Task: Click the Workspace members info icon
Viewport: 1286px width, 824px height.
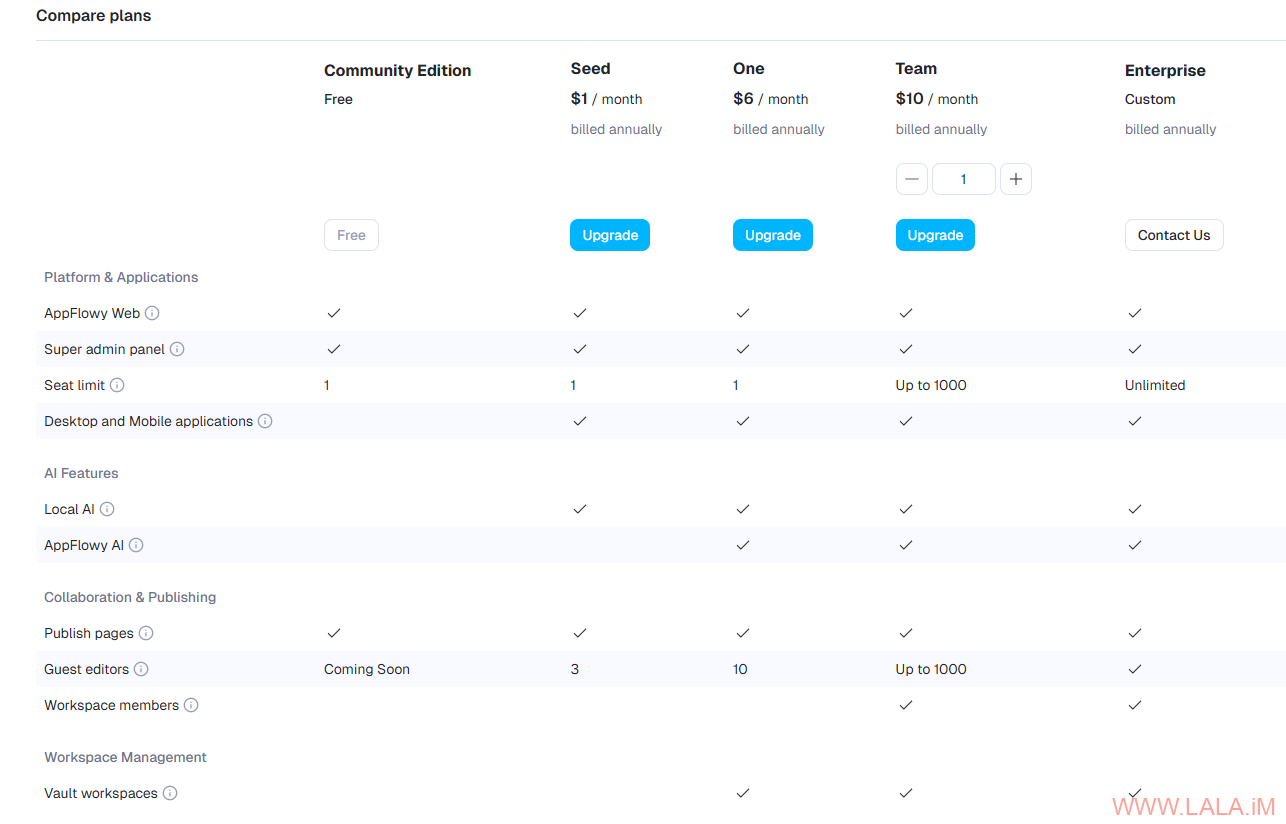Action: click(x=191, y=705)
